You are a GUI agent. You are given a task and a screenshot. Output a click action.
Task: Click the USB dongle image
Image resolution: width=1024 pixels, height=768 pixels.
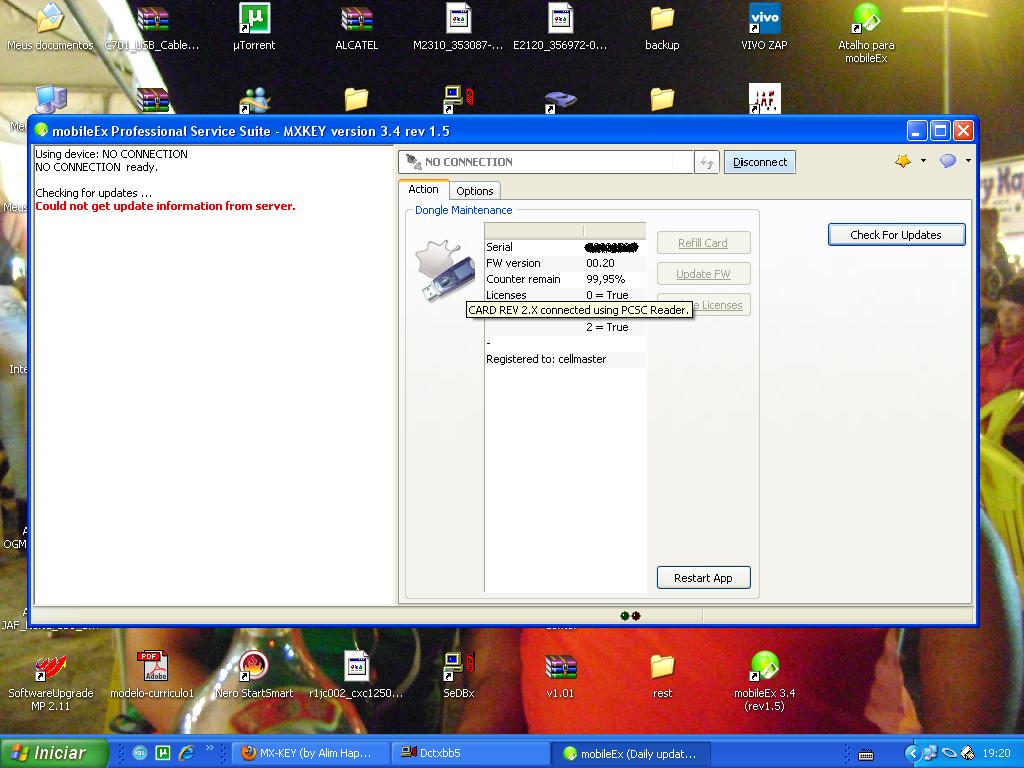point(443,271)
